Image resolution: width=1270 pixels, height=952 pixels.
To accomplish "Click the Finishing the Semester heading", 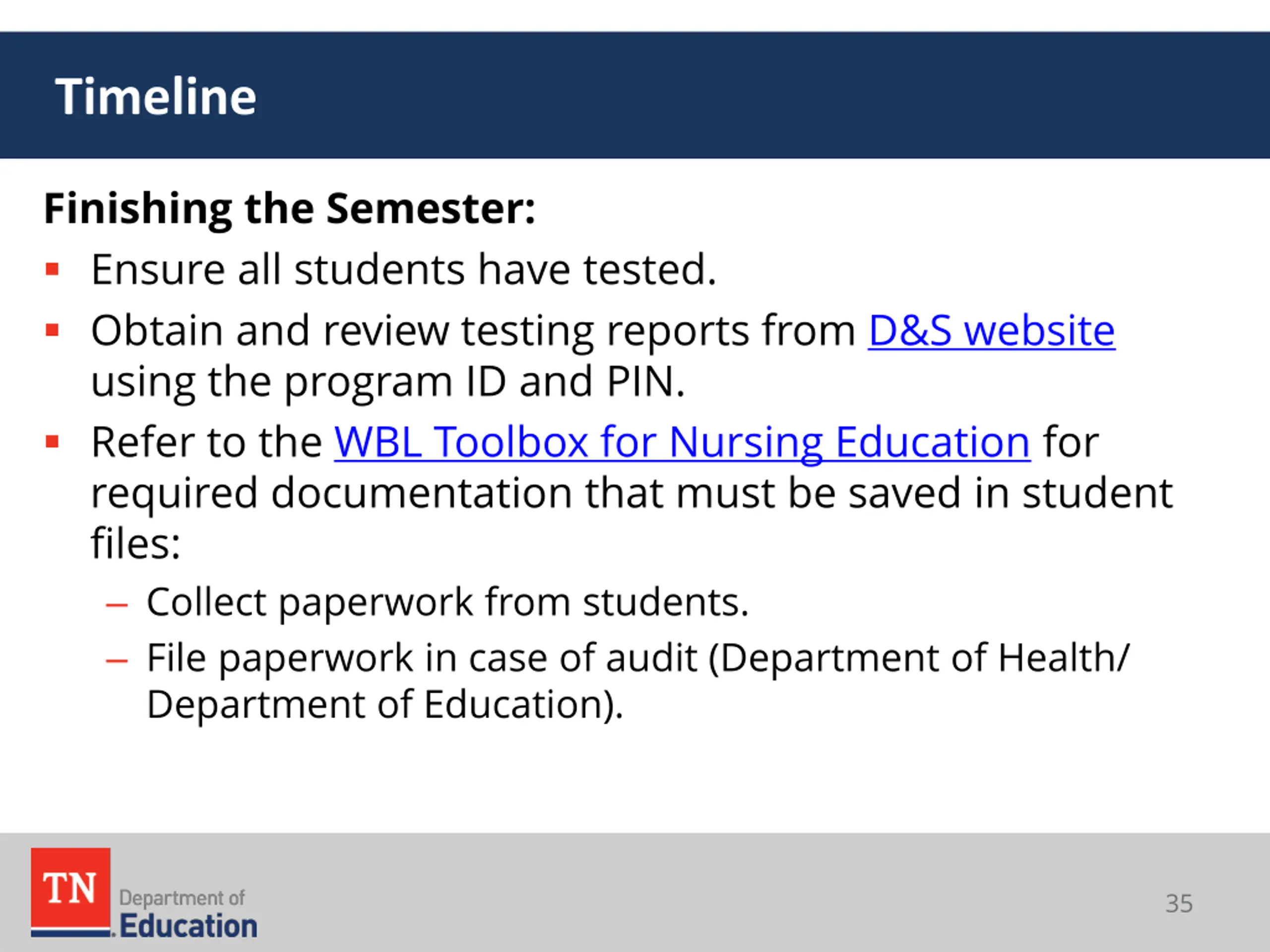I will [x=289, y=208].
